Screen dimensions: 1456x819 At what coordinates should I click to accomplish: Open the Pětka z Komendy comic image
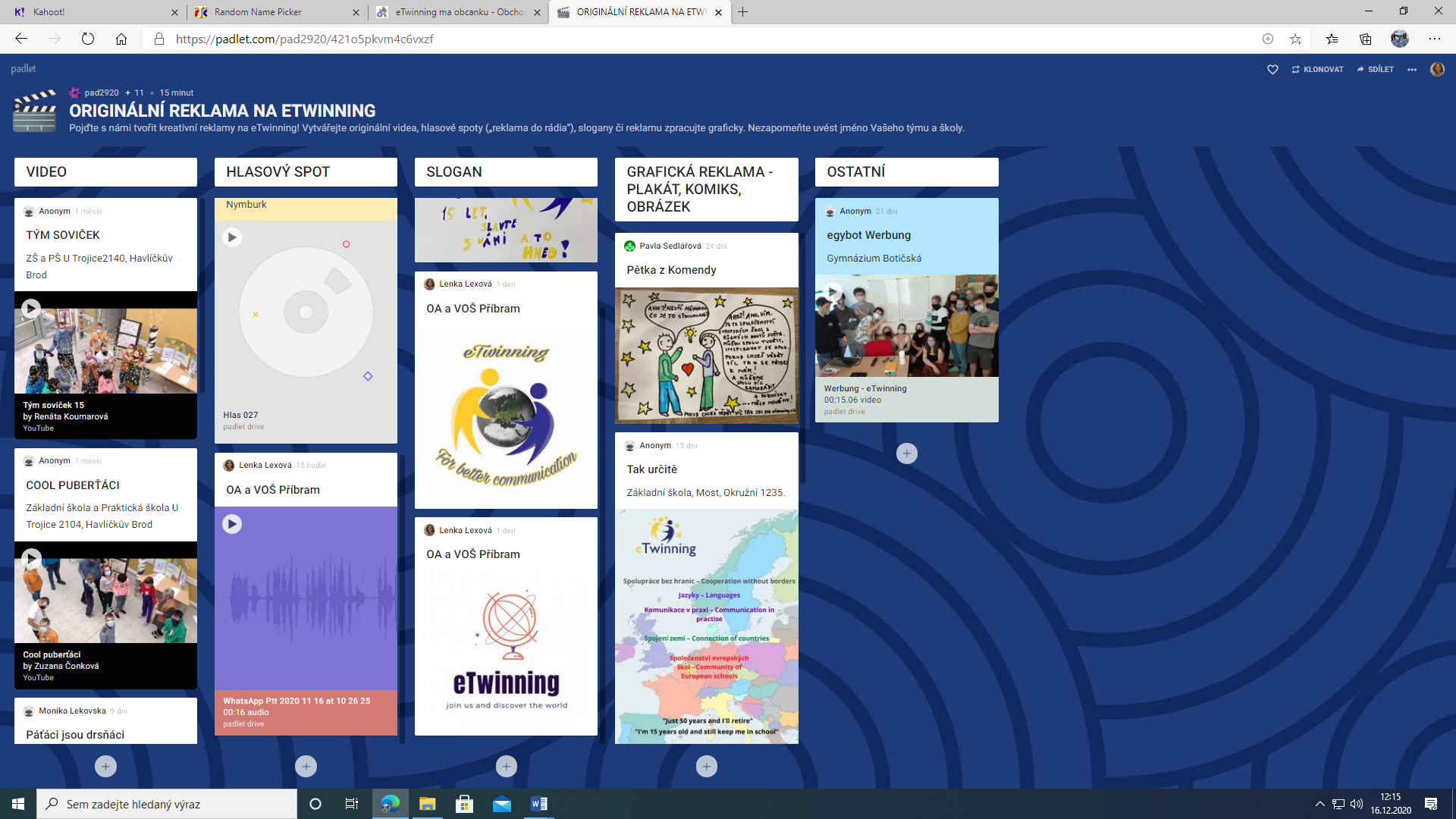[707, 356]
